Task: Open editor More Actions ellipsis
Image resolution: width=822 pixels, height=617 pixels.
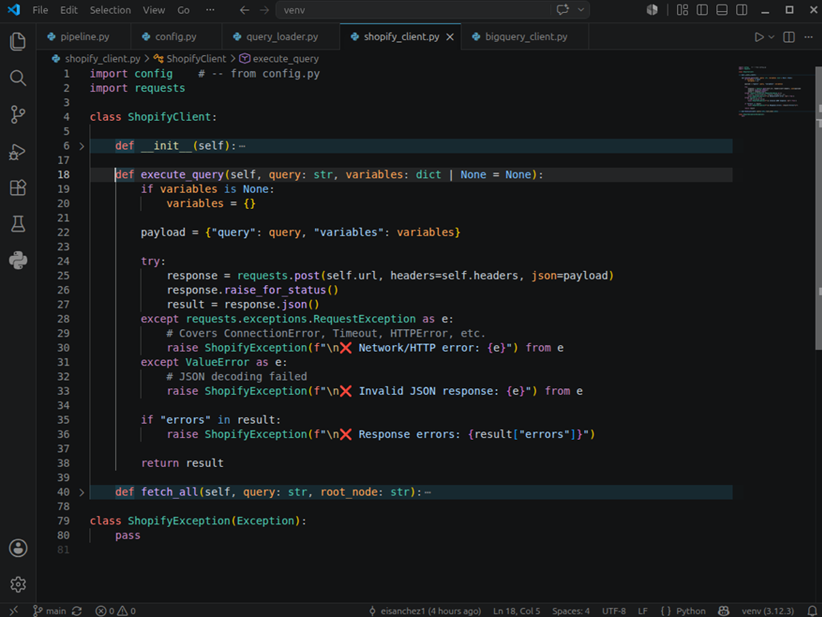Action: pyautogui.click(x=808, y=37)
